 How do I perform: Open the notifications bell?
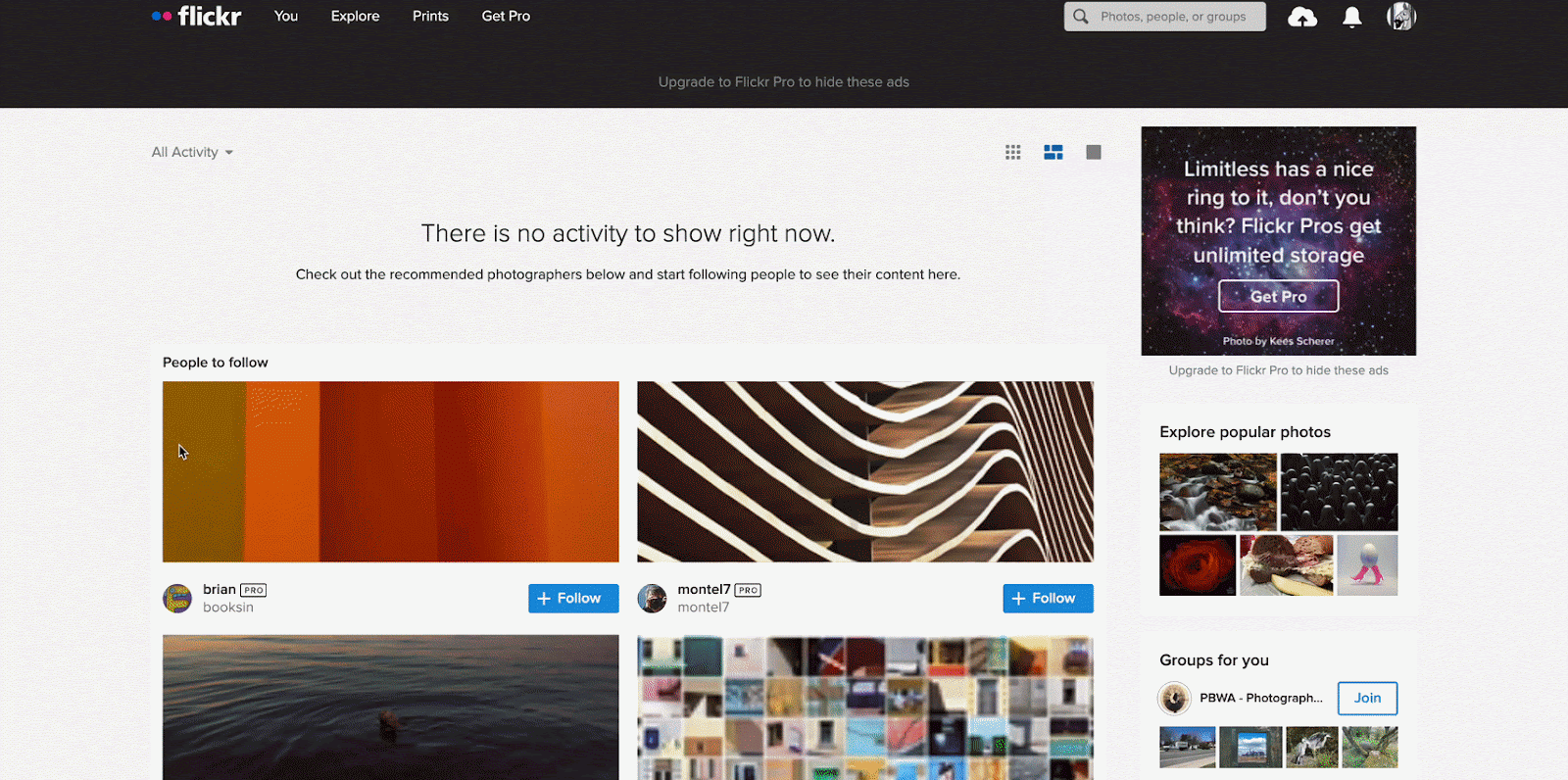point(1352,17)
